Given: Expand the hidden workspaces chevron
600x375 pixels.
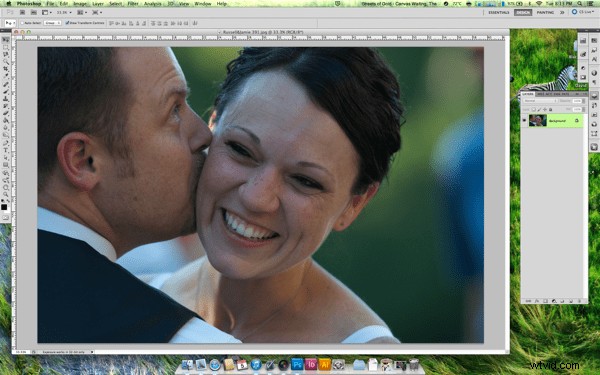Looking at the screenshot, I should 562,12.
